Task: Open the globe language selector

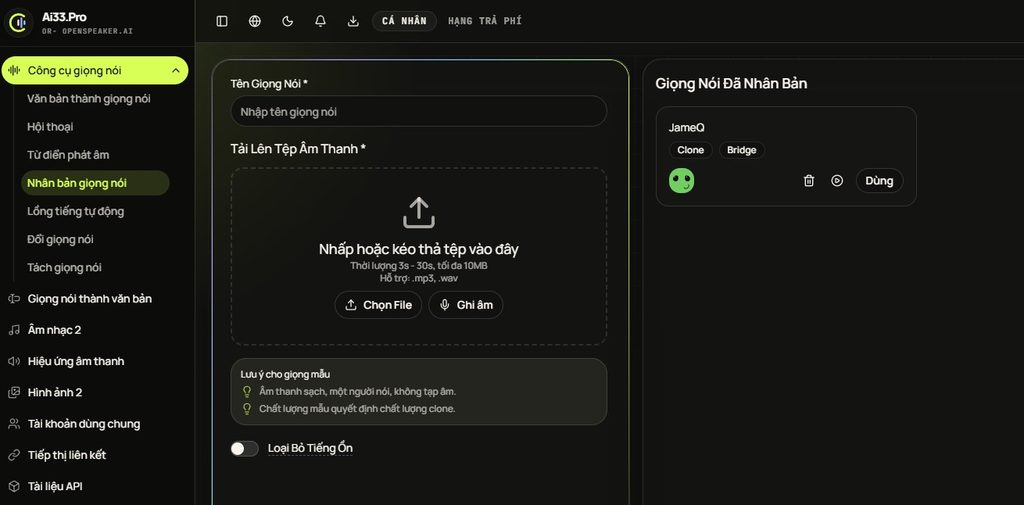Action: pos(255,21)
